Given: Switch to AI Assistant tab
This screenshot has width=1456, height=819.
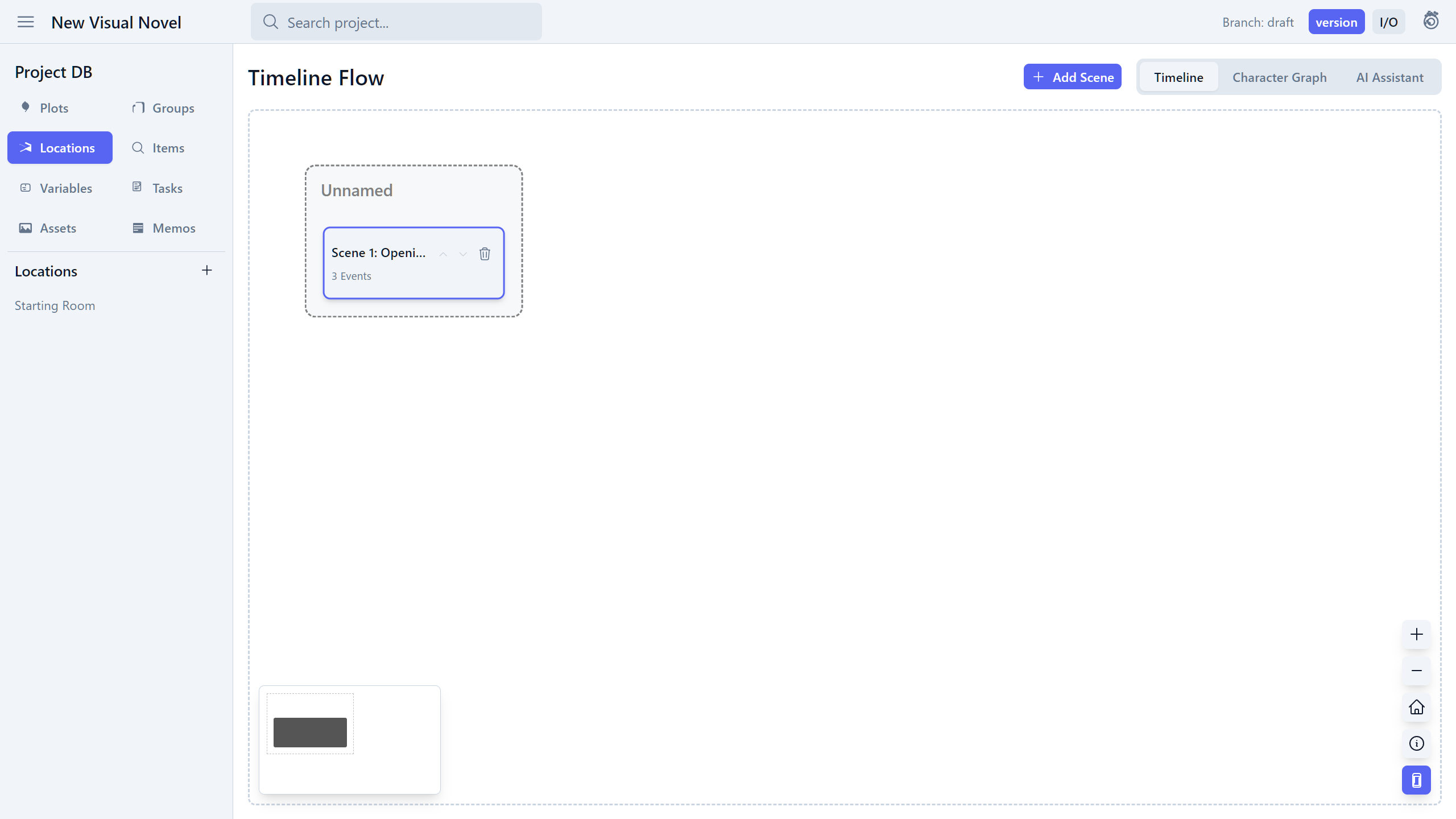Looking at the screenshot, I should pyautogui.click(x=1389, y=77).
